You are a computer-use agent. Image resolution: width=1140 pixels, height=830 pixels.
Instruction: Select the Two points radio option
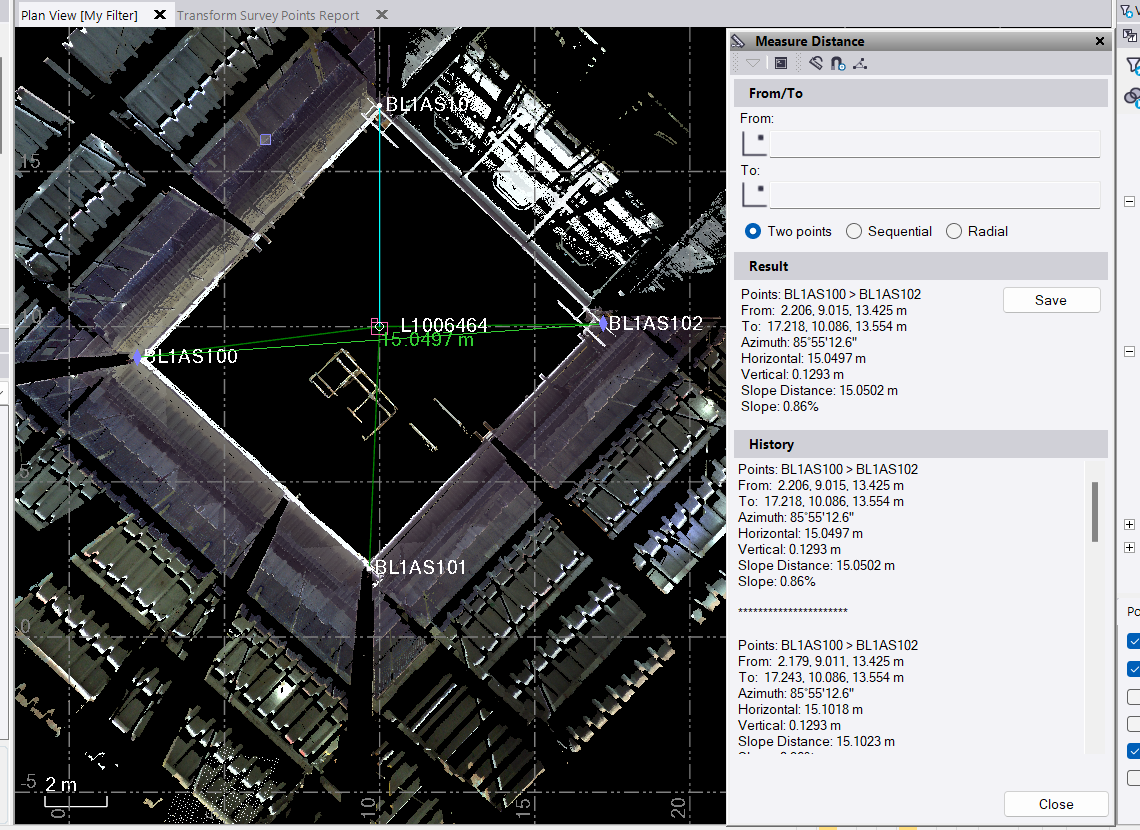753,231
